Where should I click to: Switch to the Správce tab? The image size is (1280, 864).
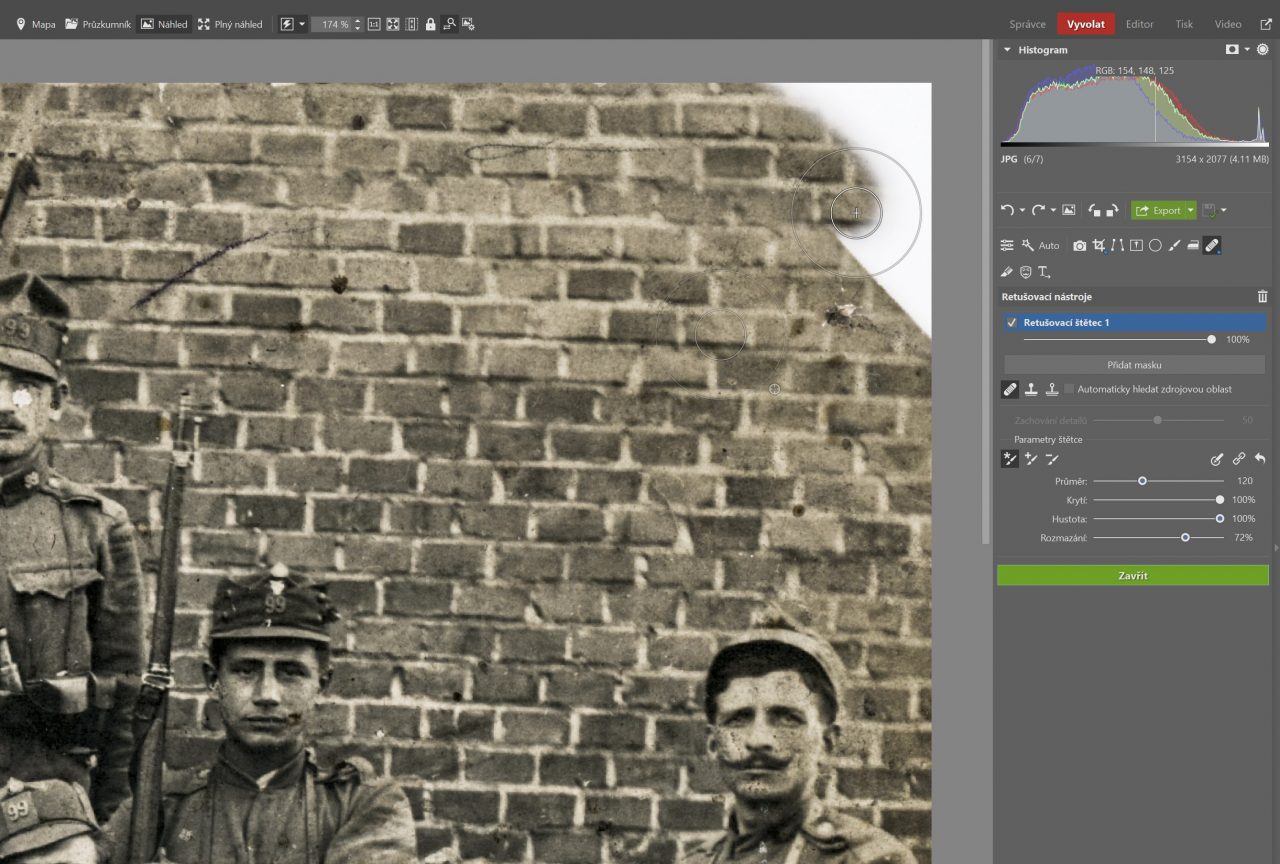coord(1027,24)
